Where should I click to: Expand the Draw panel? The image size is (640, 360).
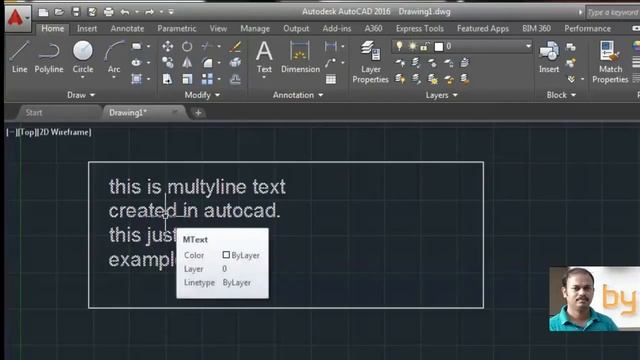click(81, 95)
